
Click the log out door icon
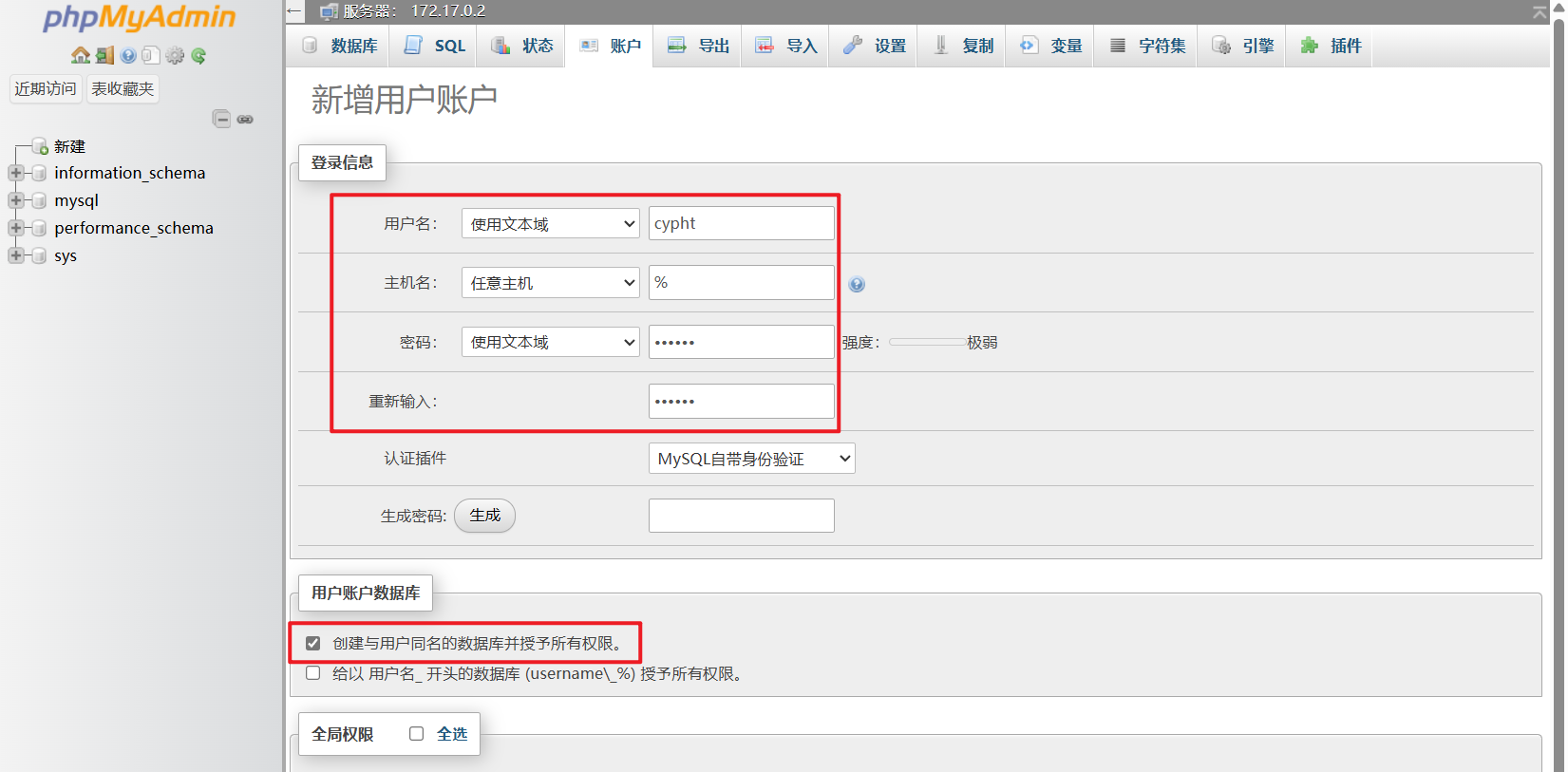click(x=105, y=56)
